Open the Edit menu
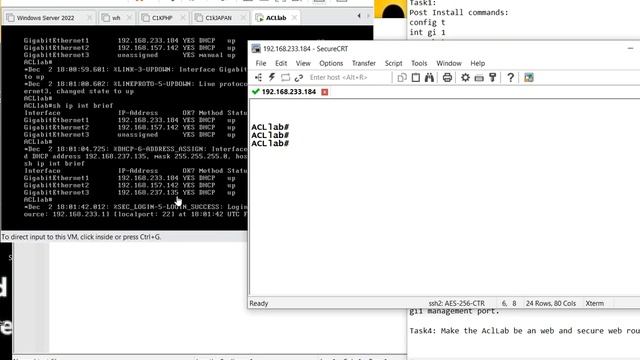Viewport: 640px width, 360px height. click(281, 63)
